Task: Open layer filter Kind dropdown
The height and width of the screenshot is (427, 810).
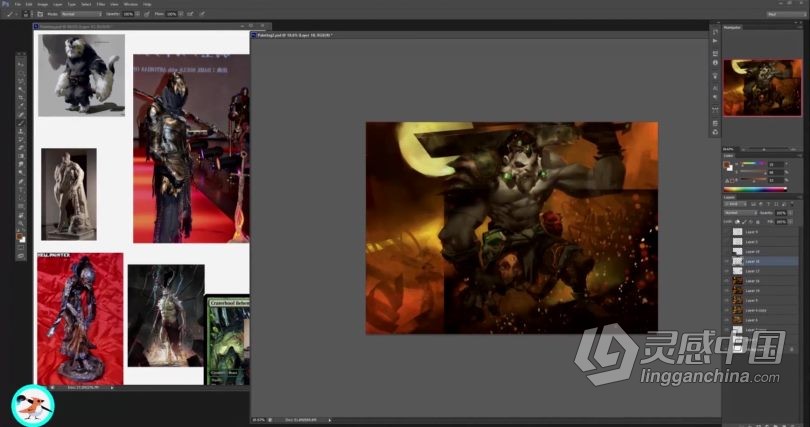Action: [734, 204]
